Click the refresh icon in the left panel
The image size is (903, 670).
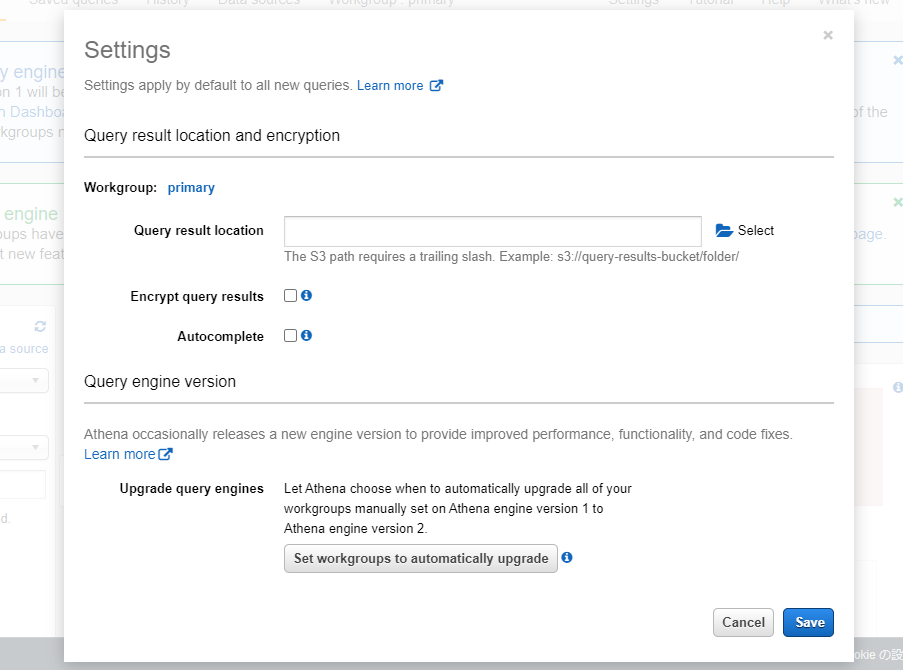[40, 326]
